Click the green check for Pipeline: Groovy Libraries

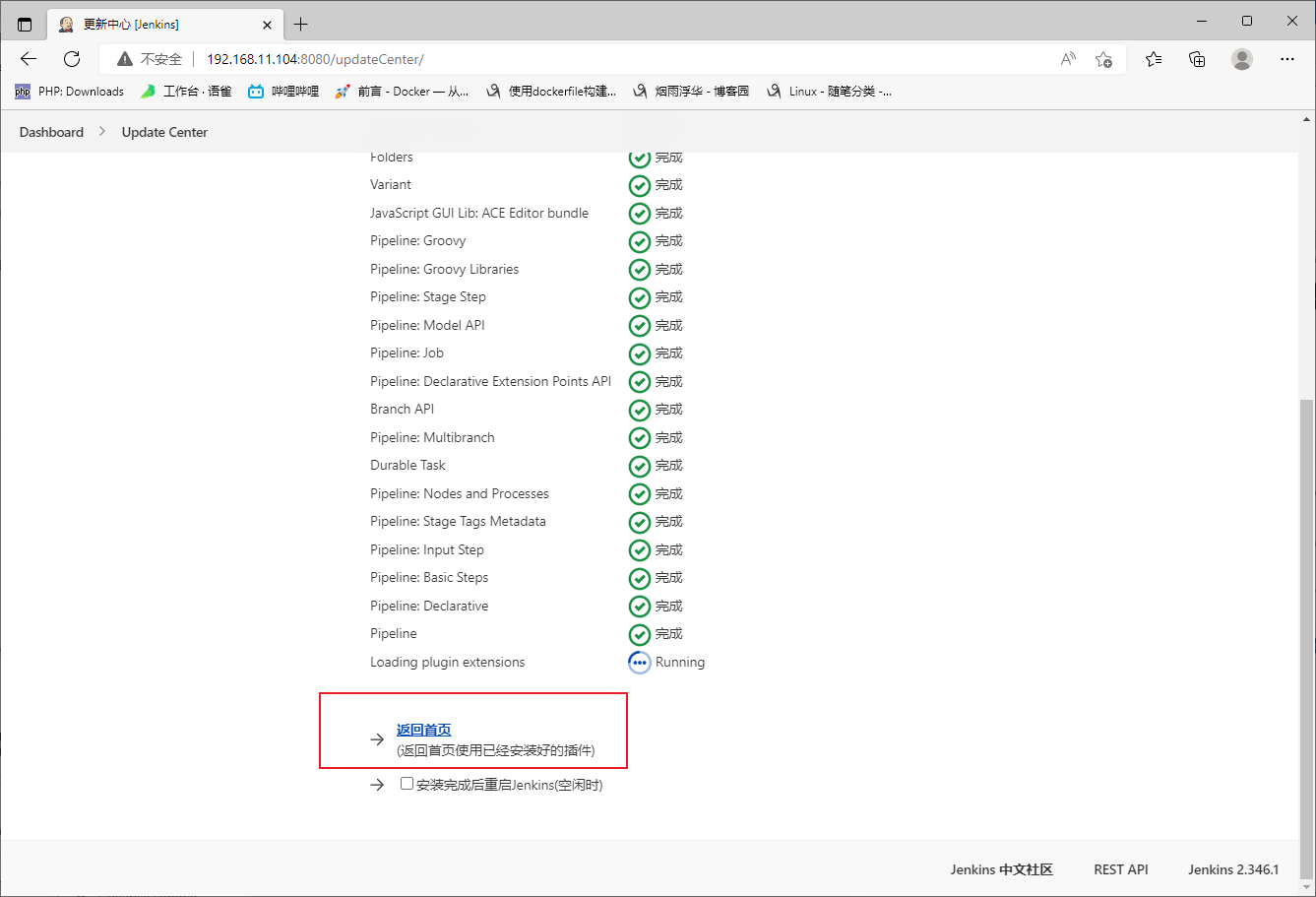(x=640, y=270)
